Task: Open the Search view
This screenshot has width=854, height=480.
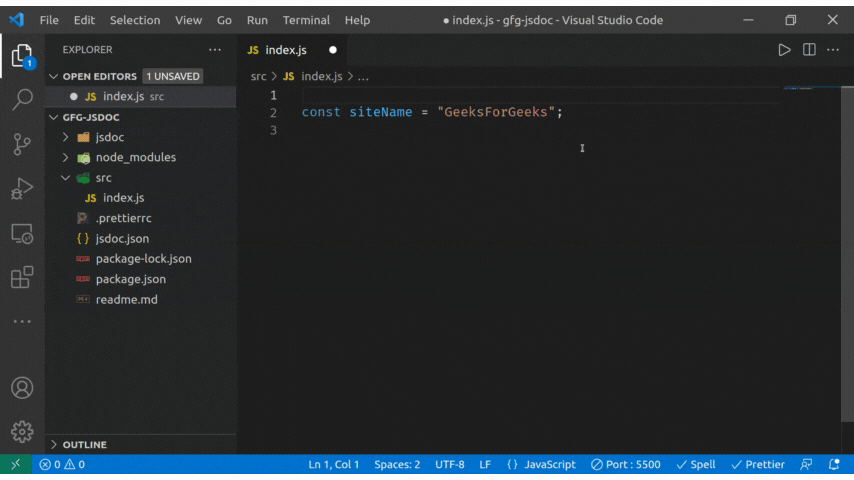Action: [x=22, y=99]
